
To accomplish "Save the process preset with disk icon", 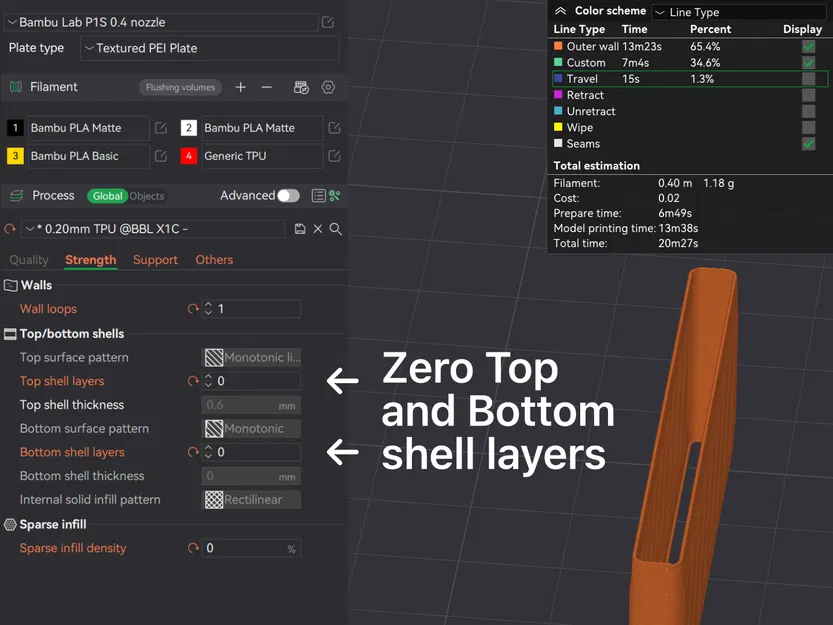I will pos(300,229).
